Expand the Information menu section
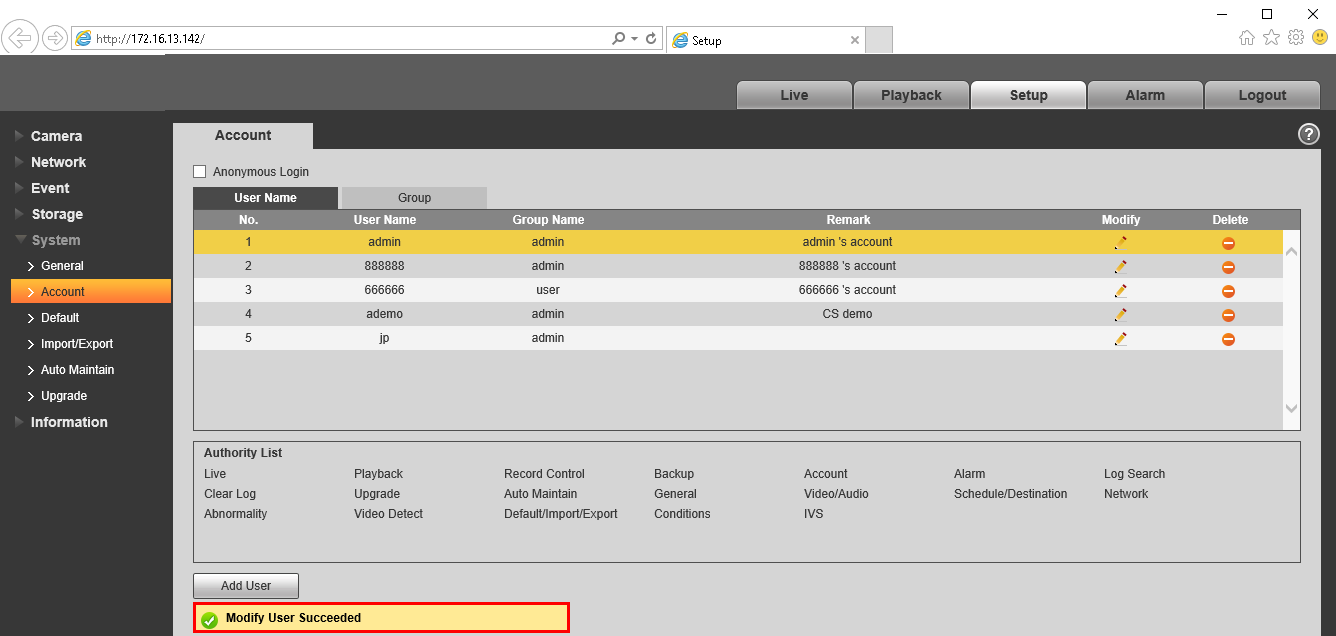Image resolution: width=1336 pixels, height=636 pixels. pyautogui.click(x=68, y=422)
